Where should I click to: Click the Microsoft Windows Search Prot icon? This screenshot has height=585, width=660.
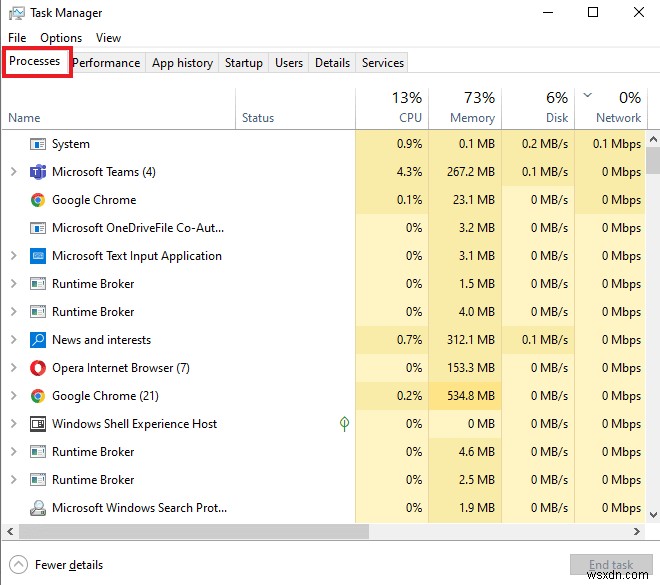(38, 508)
